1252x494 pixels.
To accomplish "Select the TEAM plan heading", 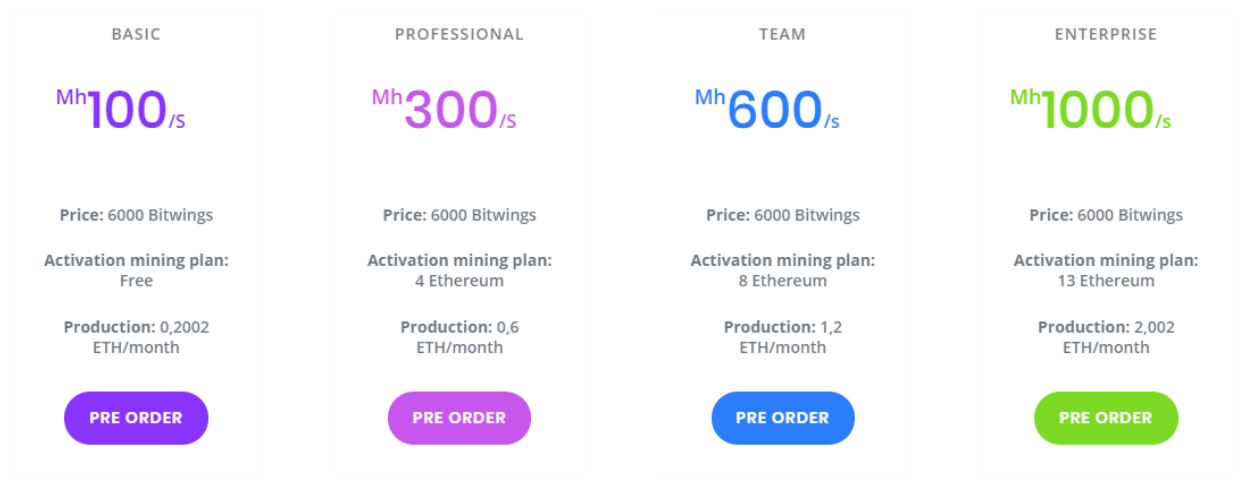I will point(782,34).
